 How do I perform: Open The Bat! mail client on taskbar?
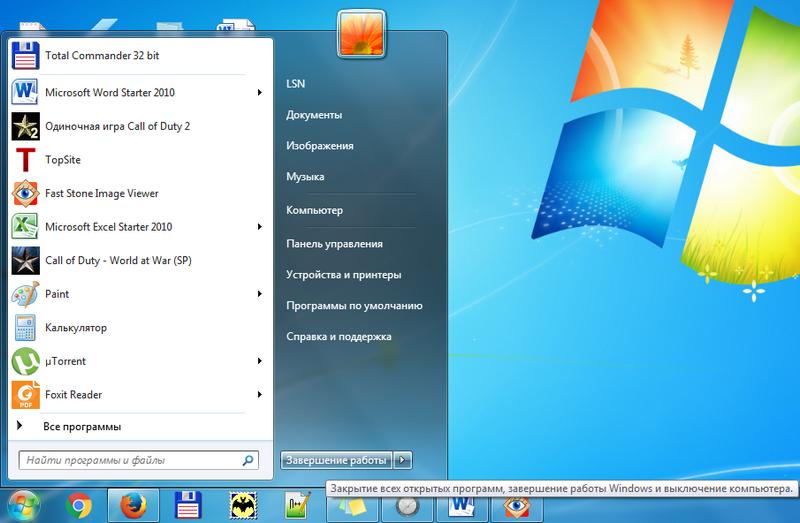[x=243, y=506]
